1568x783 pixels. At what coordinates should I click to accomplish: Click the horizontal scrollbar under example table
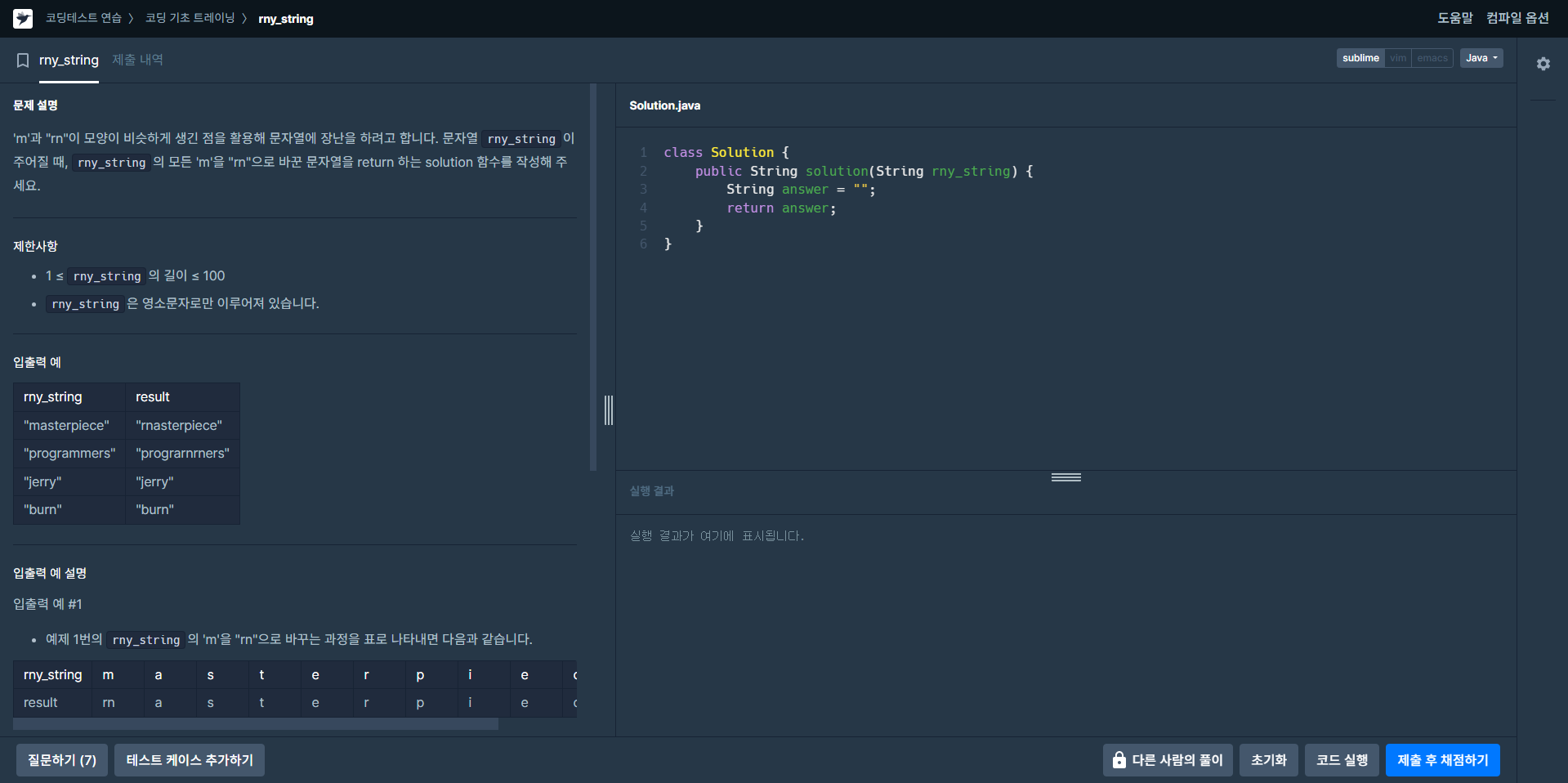(256, 724)
